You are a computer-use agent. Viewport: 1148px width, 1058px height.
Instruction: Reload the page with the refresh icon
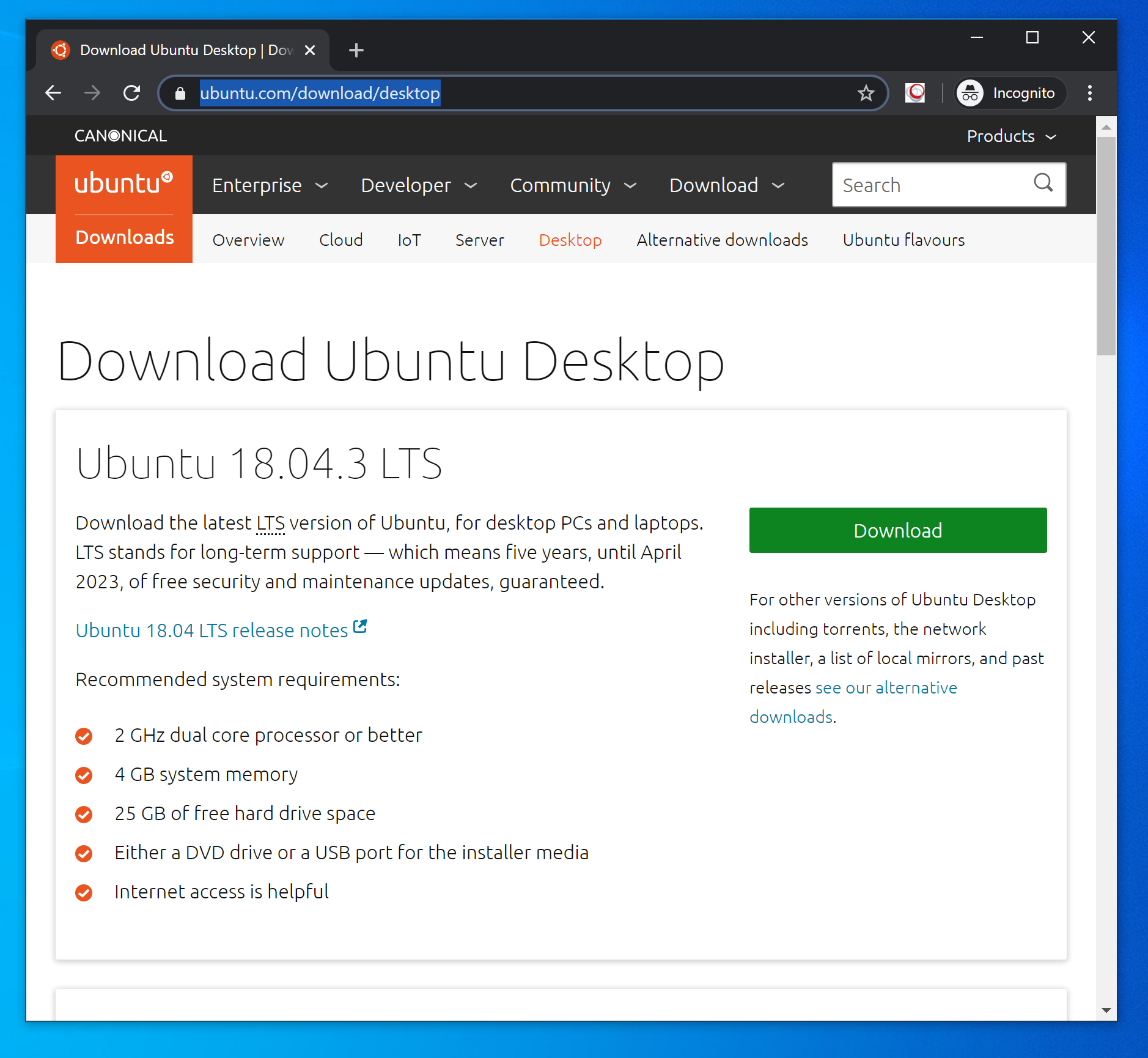(131, 93)
